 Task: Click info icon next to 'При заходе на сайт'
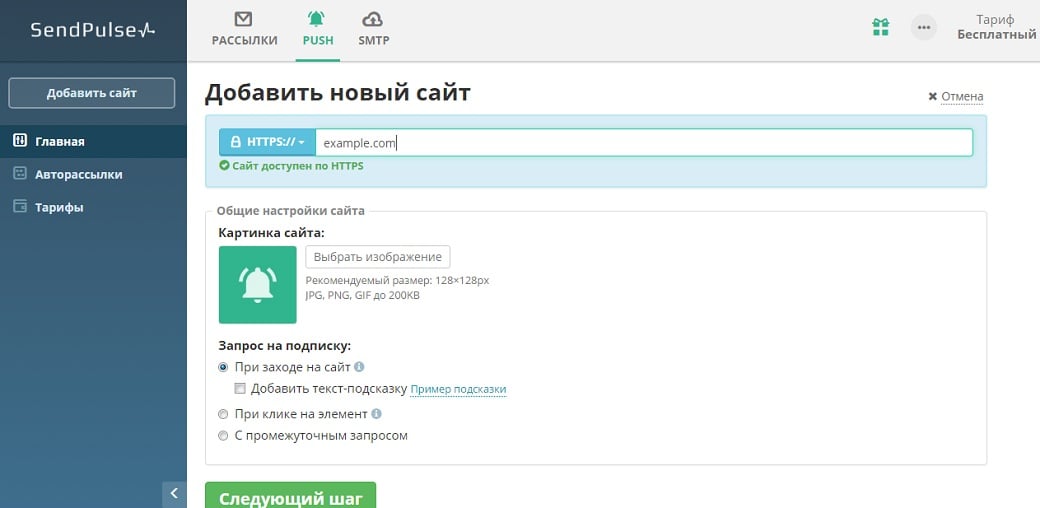(x=359, y=367)
